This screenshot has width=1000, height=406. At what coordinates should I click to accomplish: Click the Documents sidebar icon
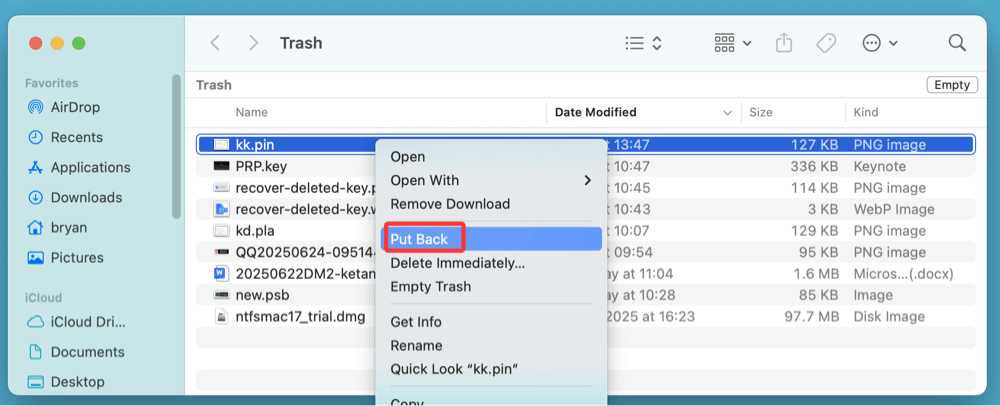click(36, 352)
